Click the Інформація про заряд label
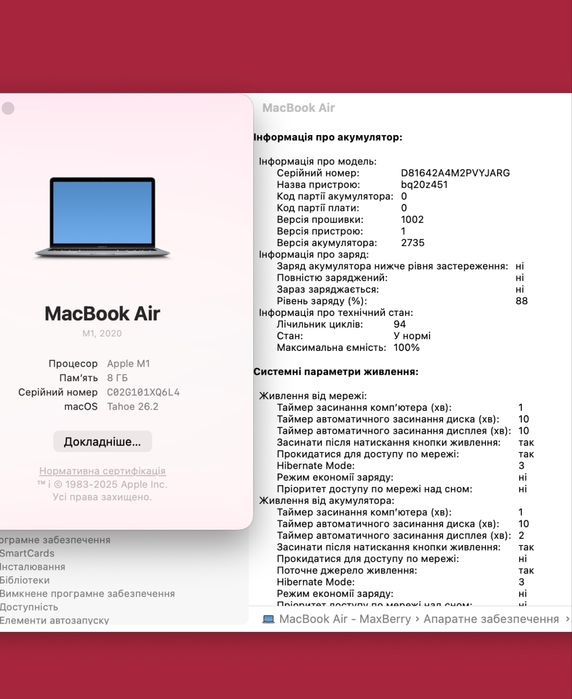The width and height of the screenshot is (572, 699). pos(314,255)
